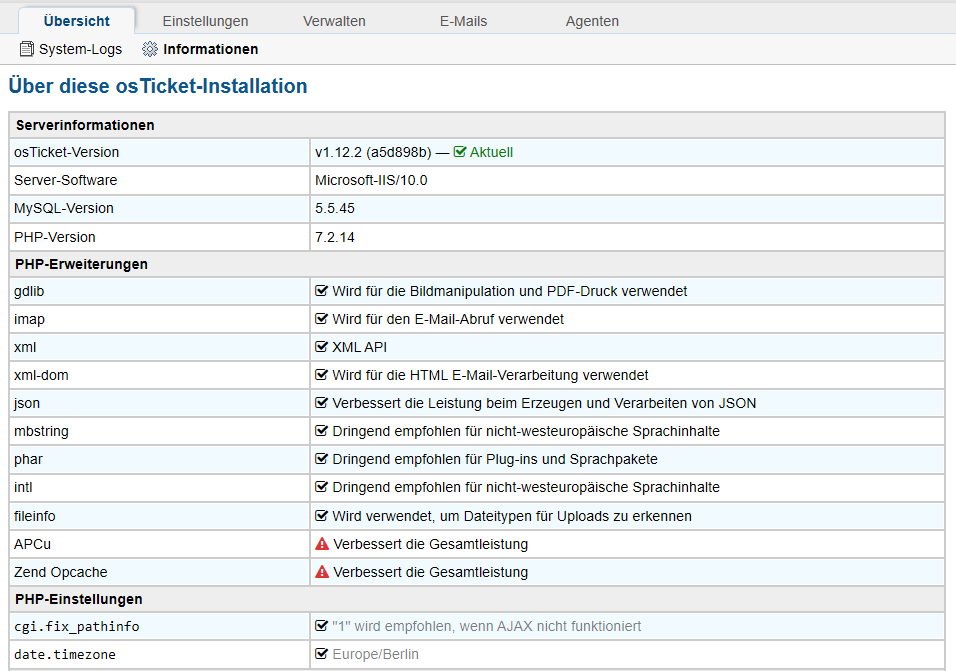
Task: Click the red warning icon for APCu
Action: [x=322, y=544]
